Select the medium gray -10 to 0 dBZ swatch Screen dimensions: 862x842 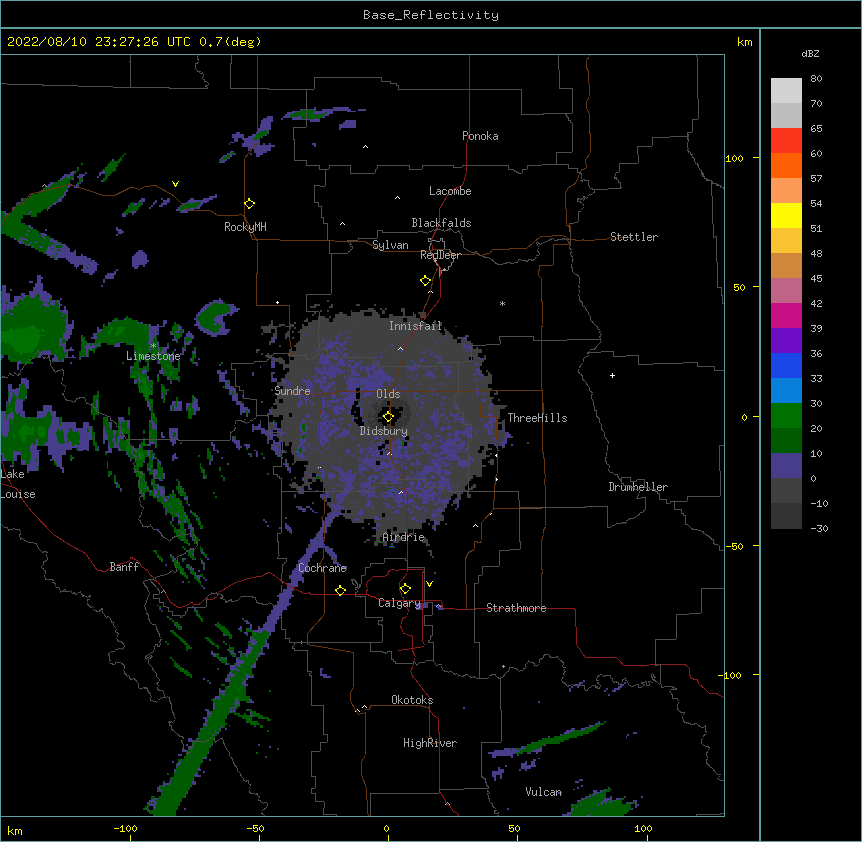786,491
